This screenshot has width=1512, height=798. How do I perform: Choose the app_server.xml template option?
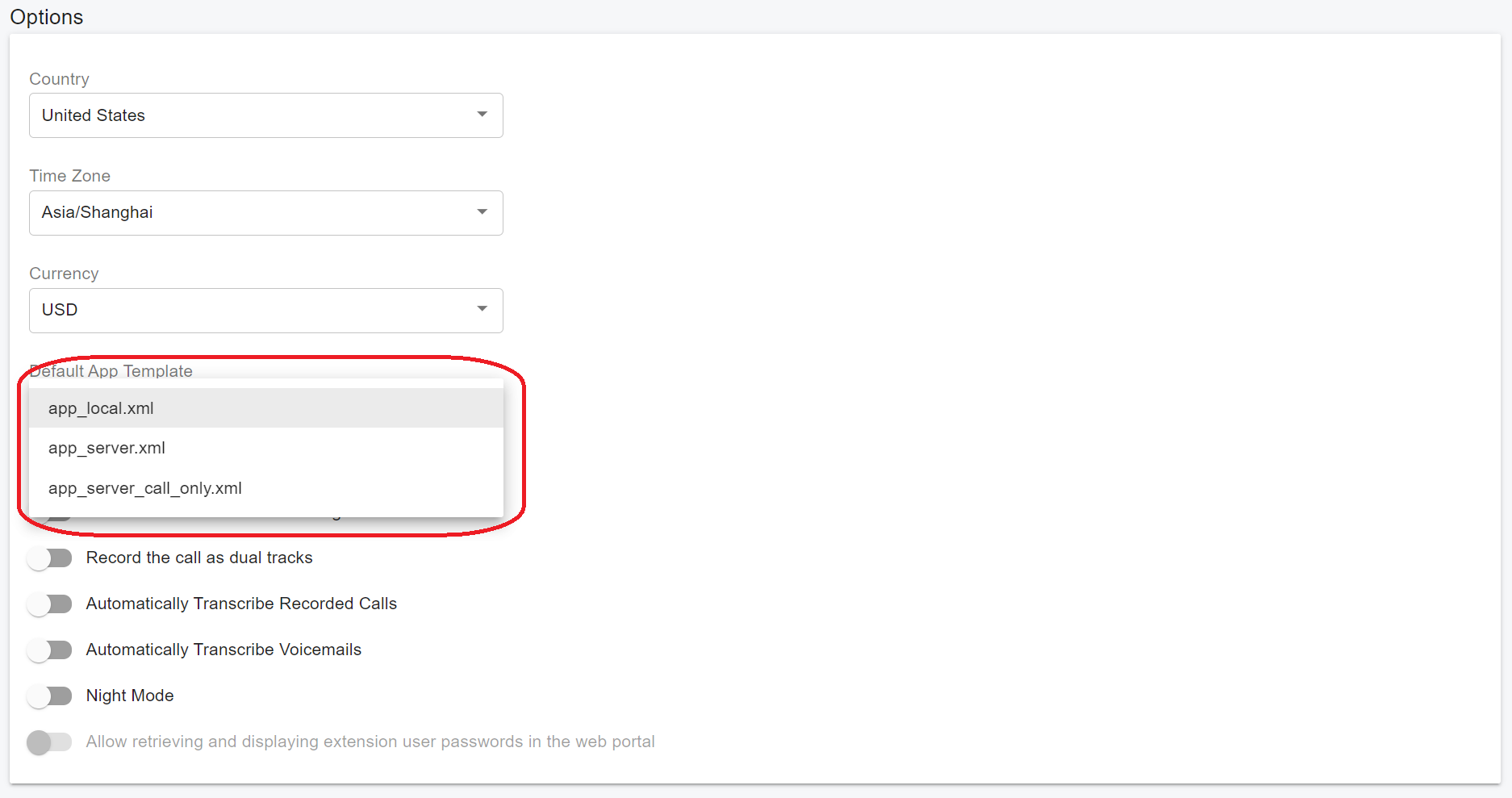coord(107,448)
